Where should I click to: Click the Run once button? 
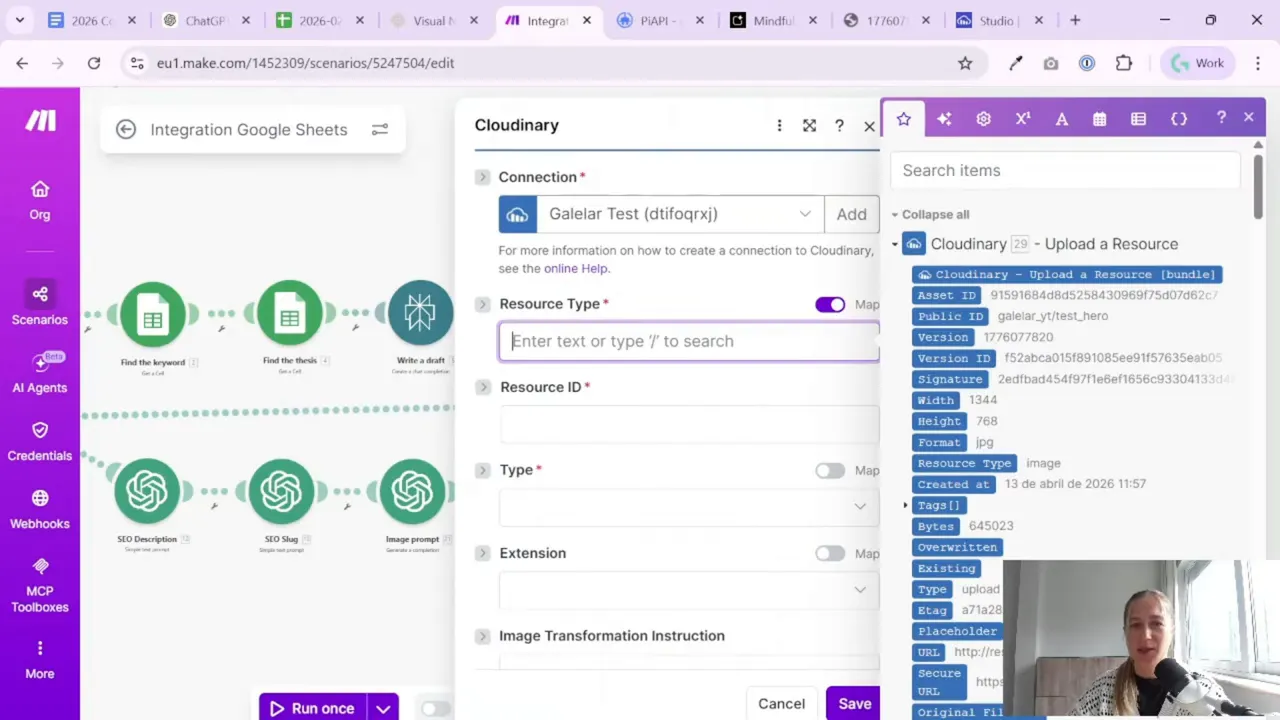pyautogui.click(x=313, y=708)
